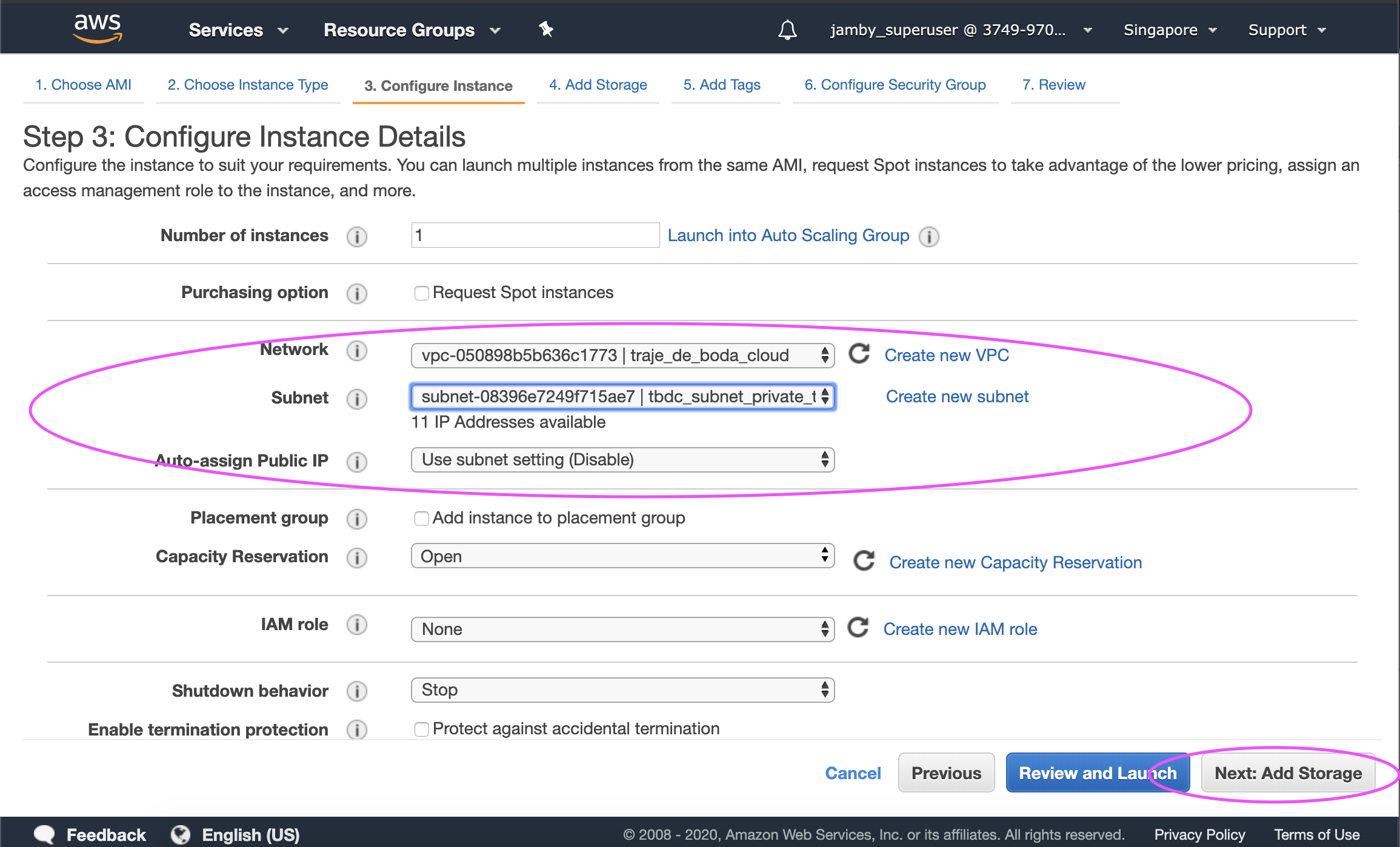Open the Subnet selection dropdown
1400x847 pixels.
(622, 397)
